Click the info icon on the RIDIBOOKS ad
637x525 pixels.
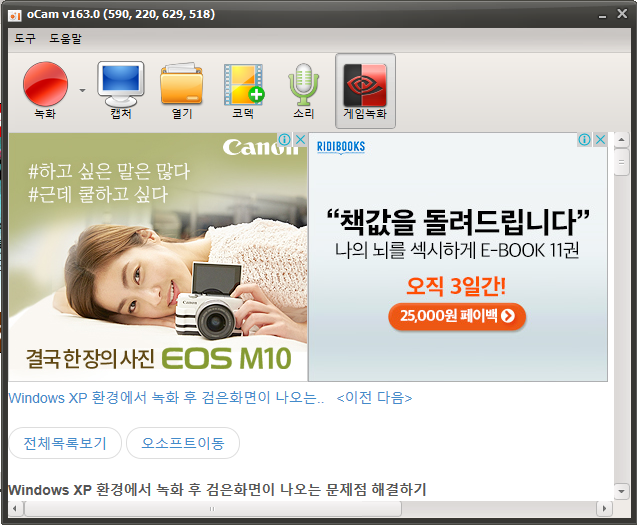(x=585, y=140)
